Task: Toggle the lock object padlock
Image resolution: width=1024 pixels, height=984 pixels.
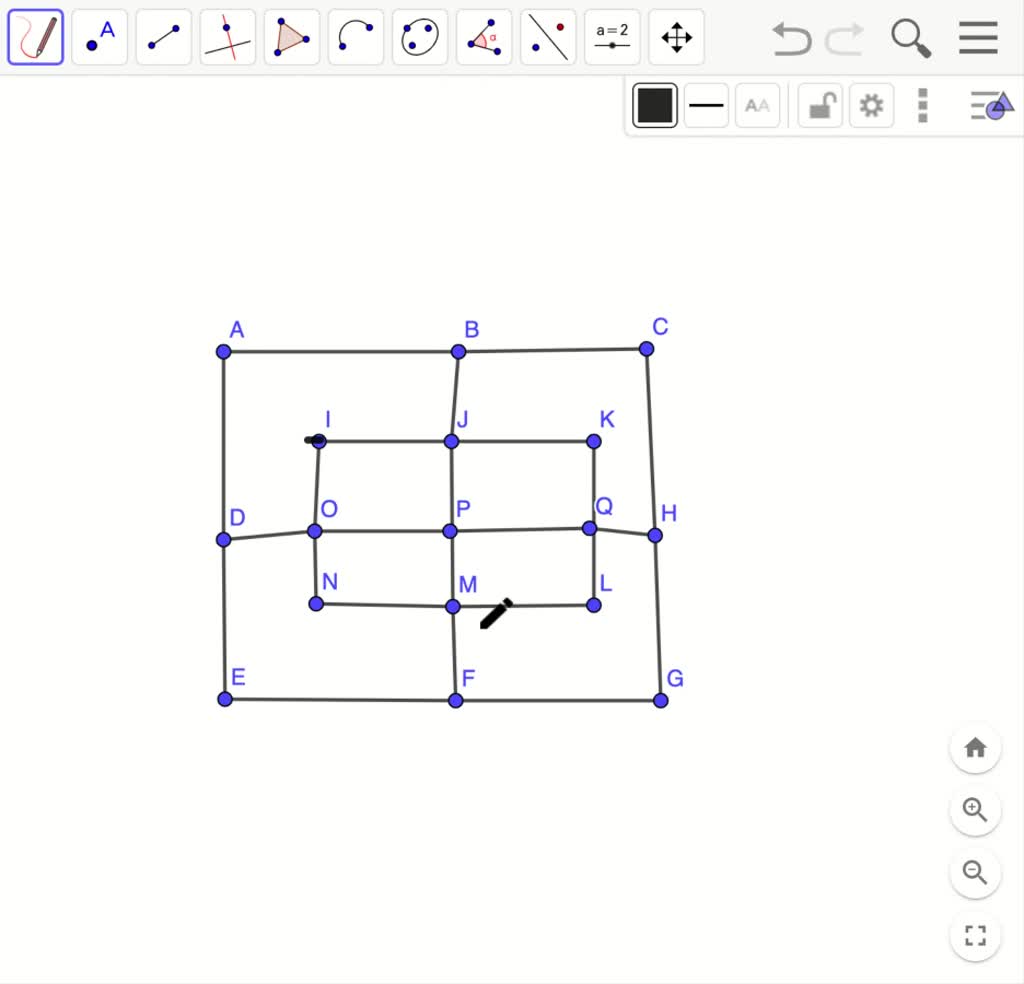Action: [x=820, y=105]
